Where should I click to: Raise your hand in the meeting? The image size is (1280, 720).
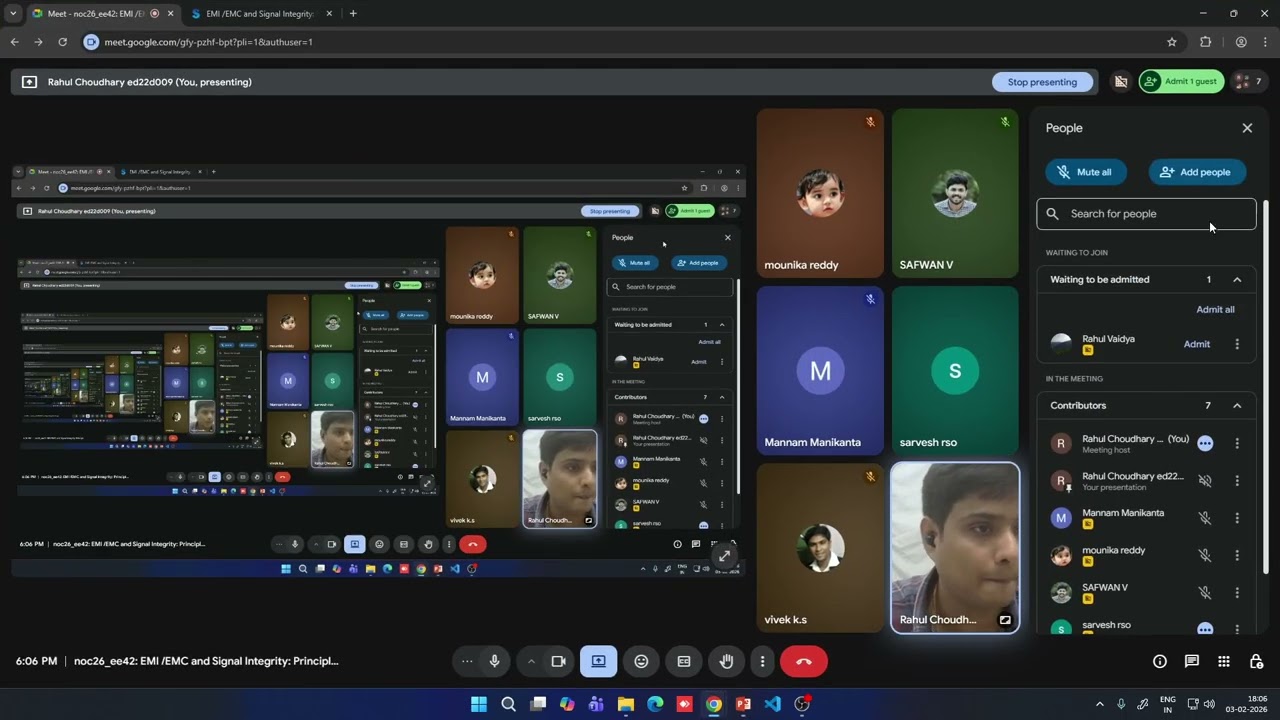click(727, 661)
